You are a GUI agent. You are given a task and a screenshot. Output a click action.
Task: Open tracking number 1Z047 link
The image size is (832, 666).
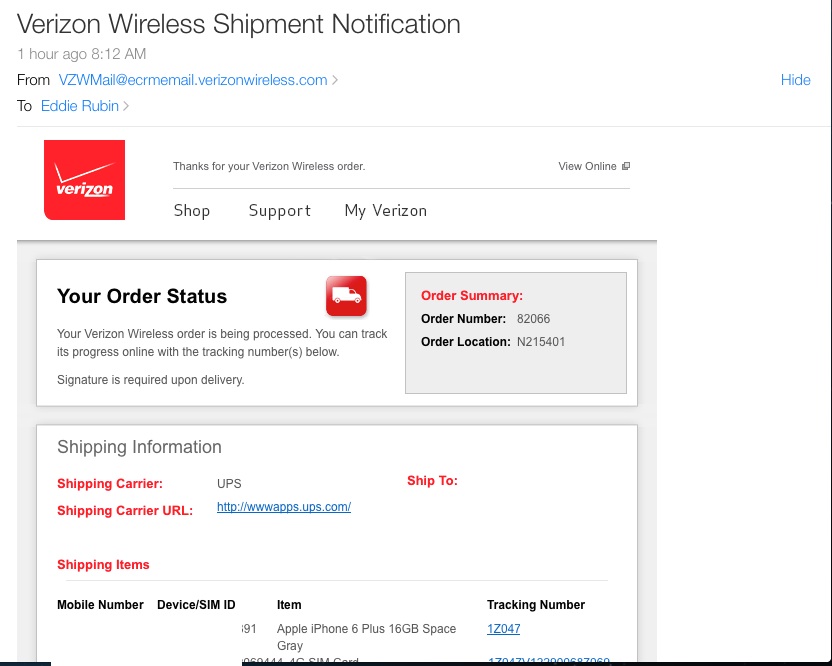(x=504, y=629)
